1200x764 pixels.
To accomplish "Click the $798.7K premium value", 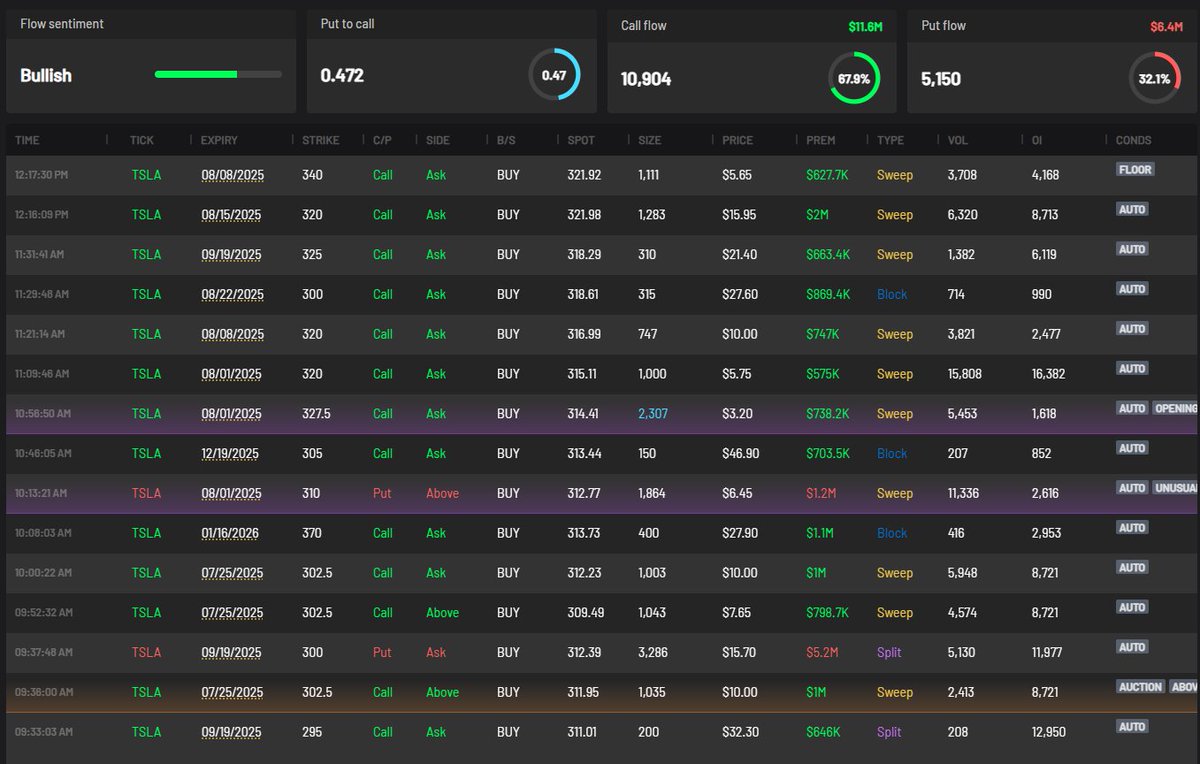I will coord(829,612).
